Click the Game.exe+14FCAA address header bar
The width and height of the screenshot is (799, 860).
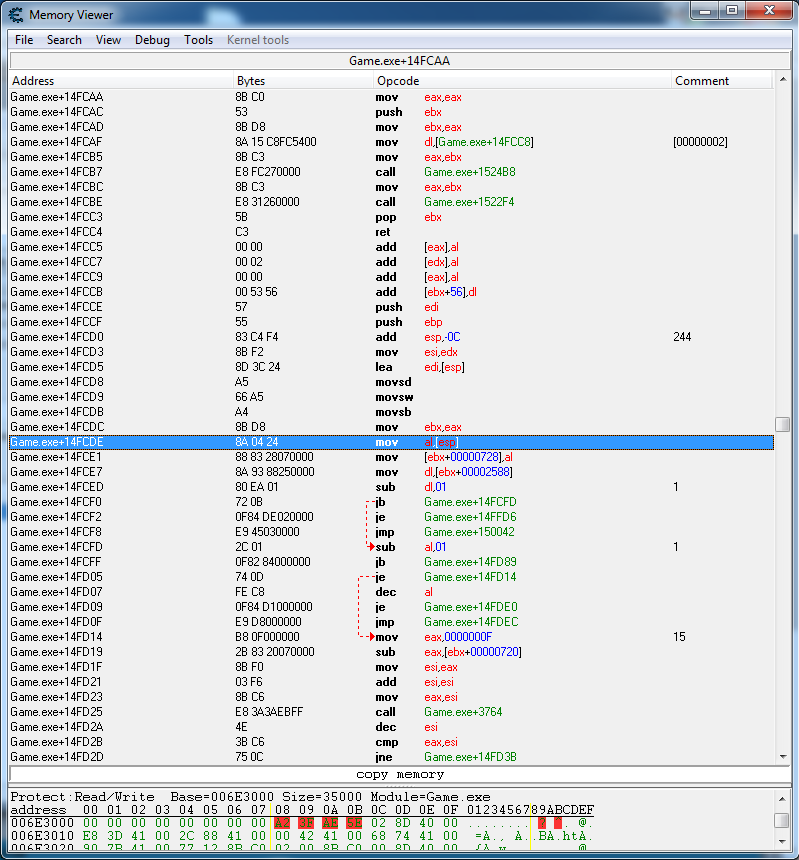point(399,61)
